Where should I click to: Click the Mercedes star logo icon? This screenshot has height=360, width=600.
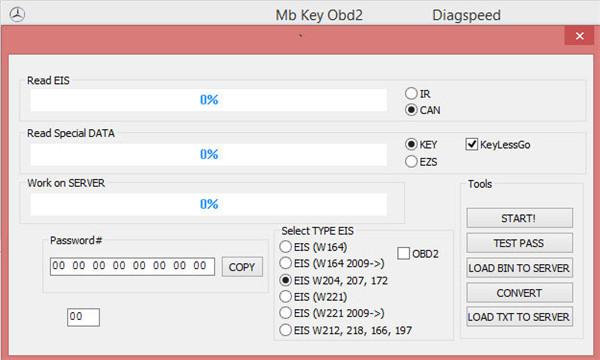coord(17,15)
